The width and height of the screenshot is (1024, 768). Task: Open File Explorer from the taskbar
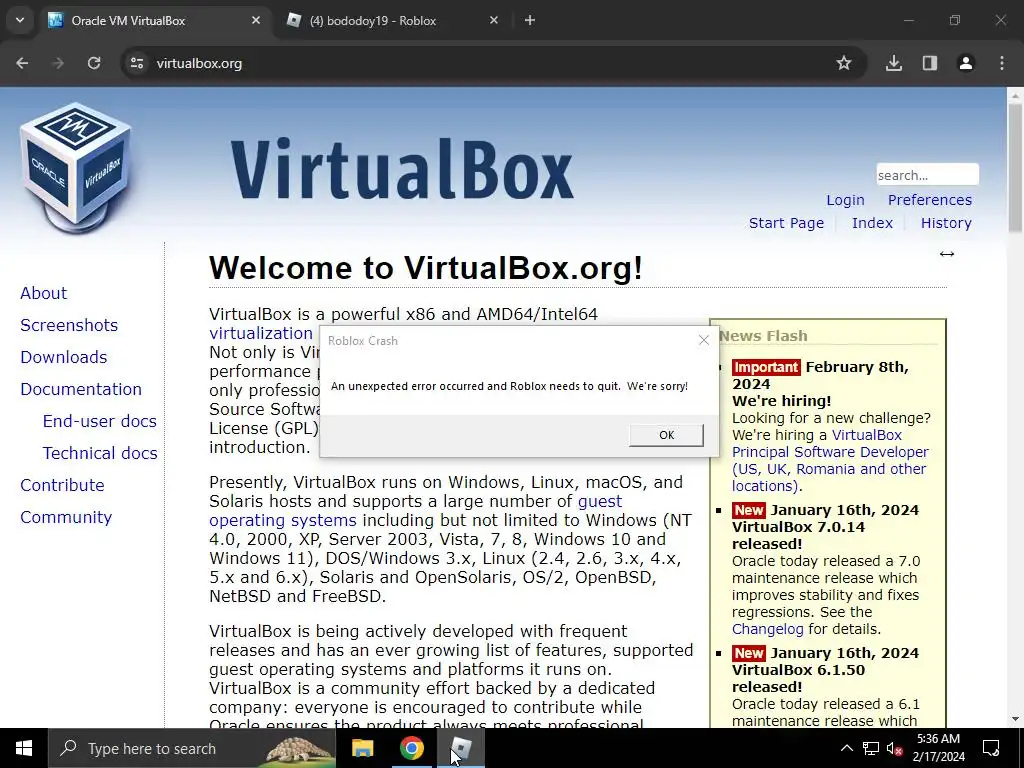pos(362,748)
